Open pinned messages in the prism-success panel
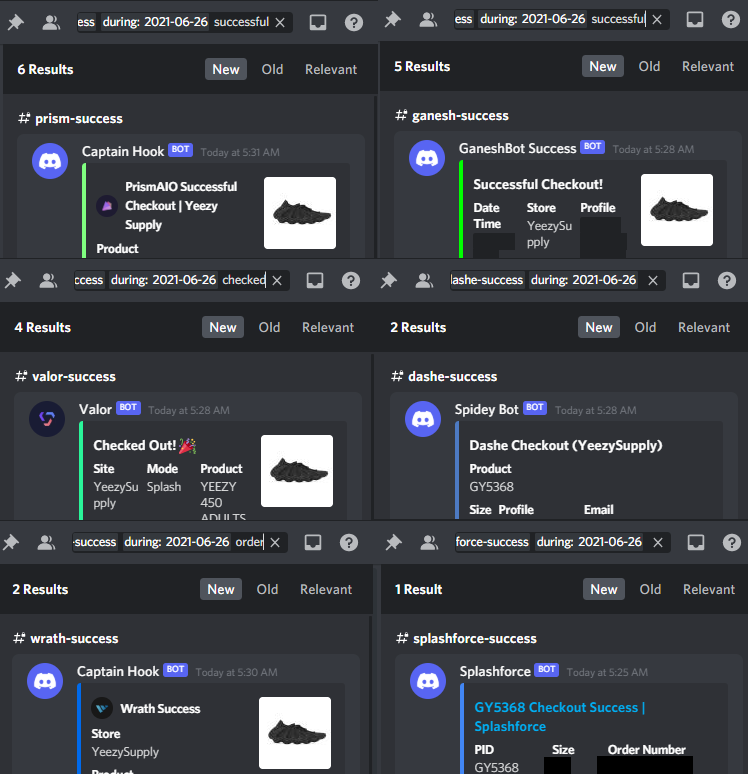The image size is (748, 774). coord(16,22)
